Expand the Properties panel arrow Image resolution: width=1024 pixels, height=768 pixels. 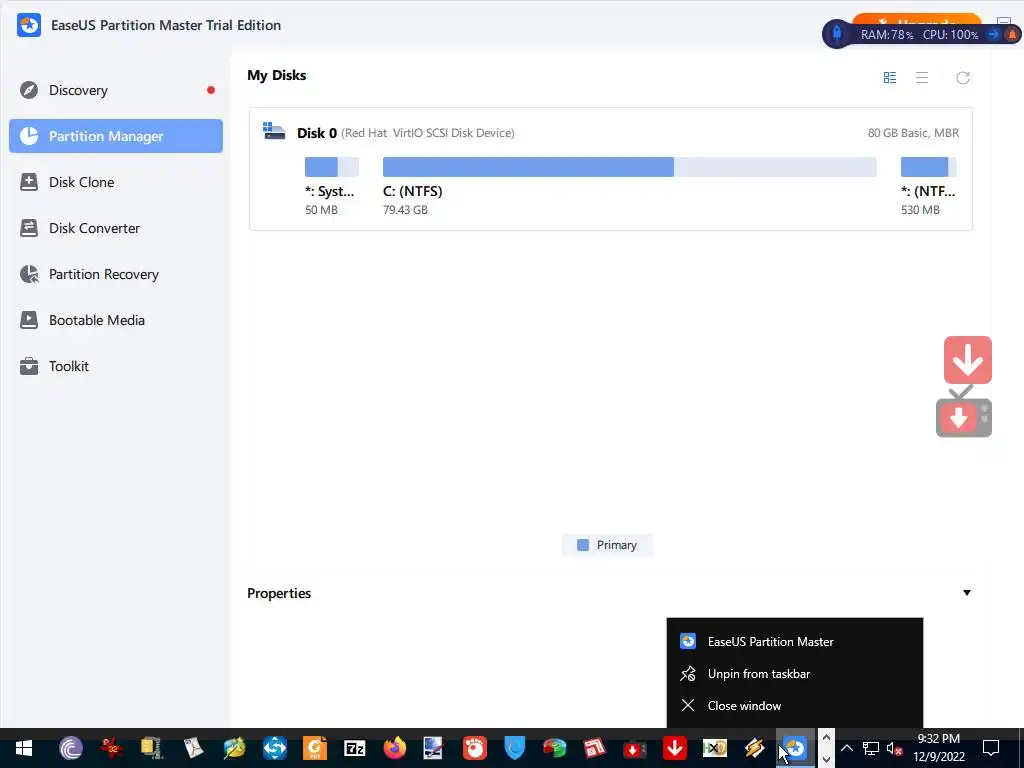(967, 592)
